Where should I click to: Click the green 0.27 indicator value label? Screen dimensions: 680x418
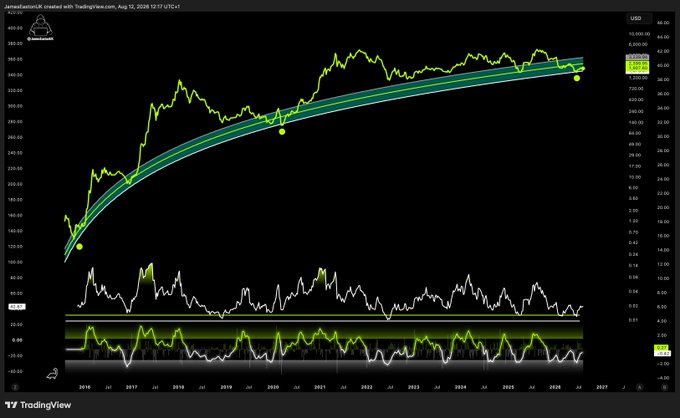point(662,348)
